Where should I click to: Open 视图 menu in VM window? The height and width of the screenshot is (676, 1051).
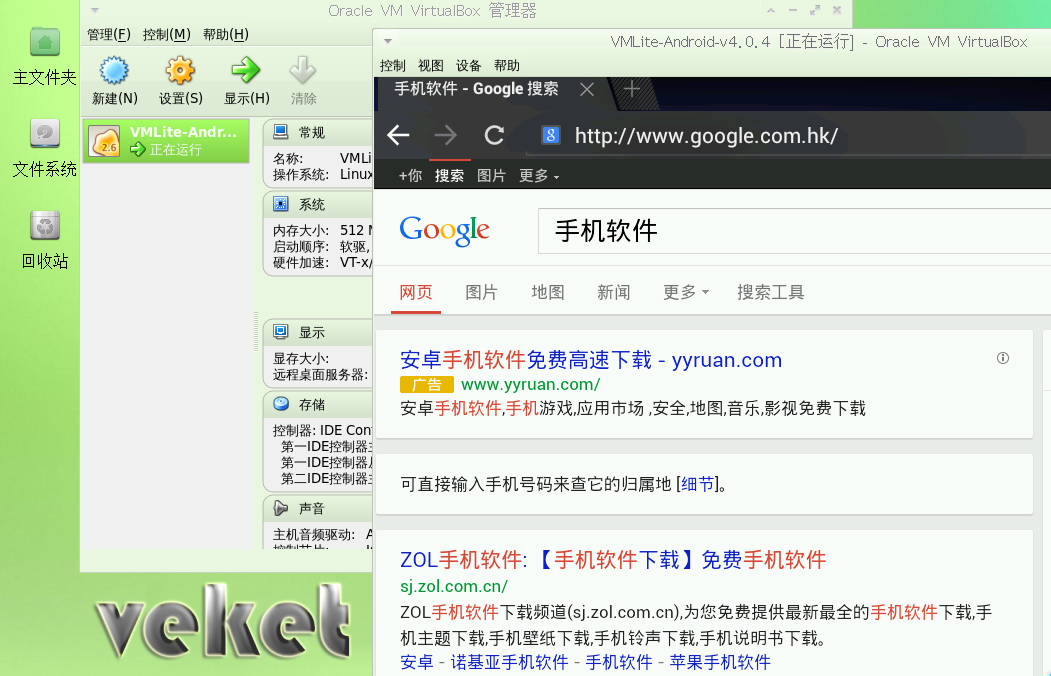click(x=431, y=66)
